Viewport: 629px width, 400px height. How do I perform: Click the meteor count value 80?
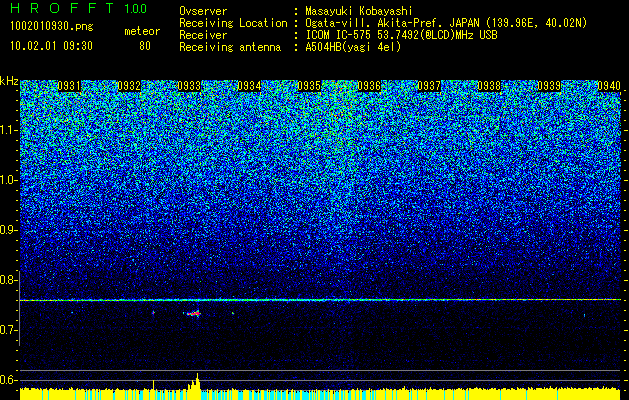(x=145, y=46)
